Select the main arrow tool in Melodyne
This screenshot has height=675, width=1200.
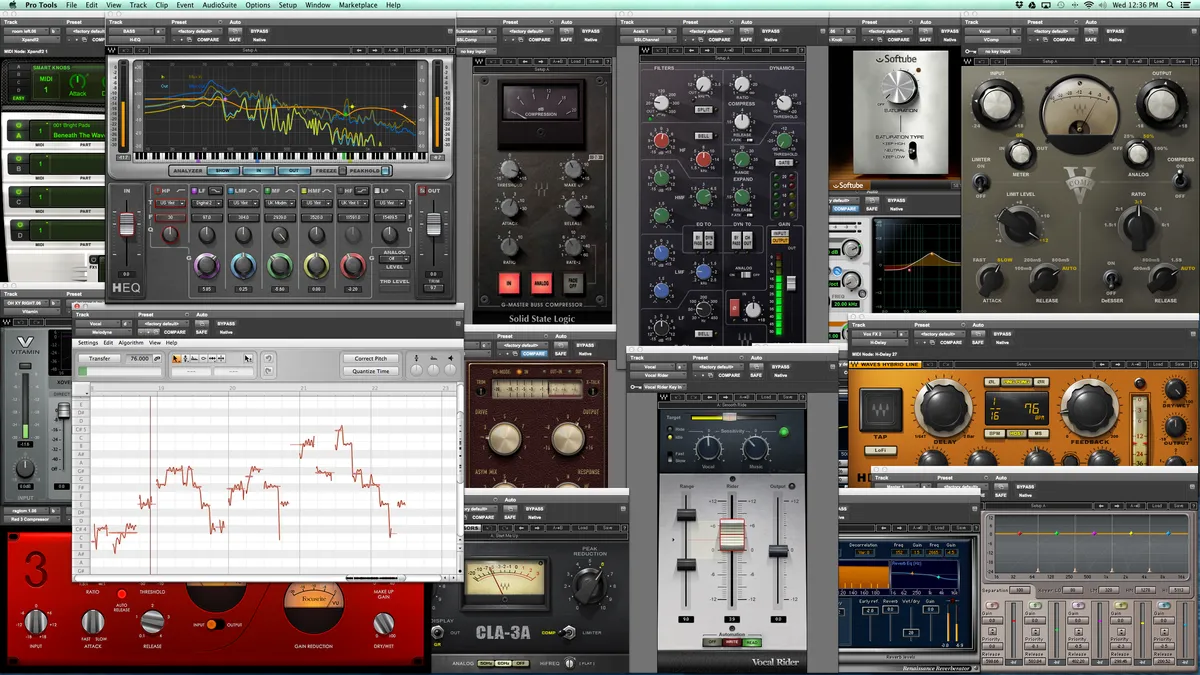[x=176, y=359]
